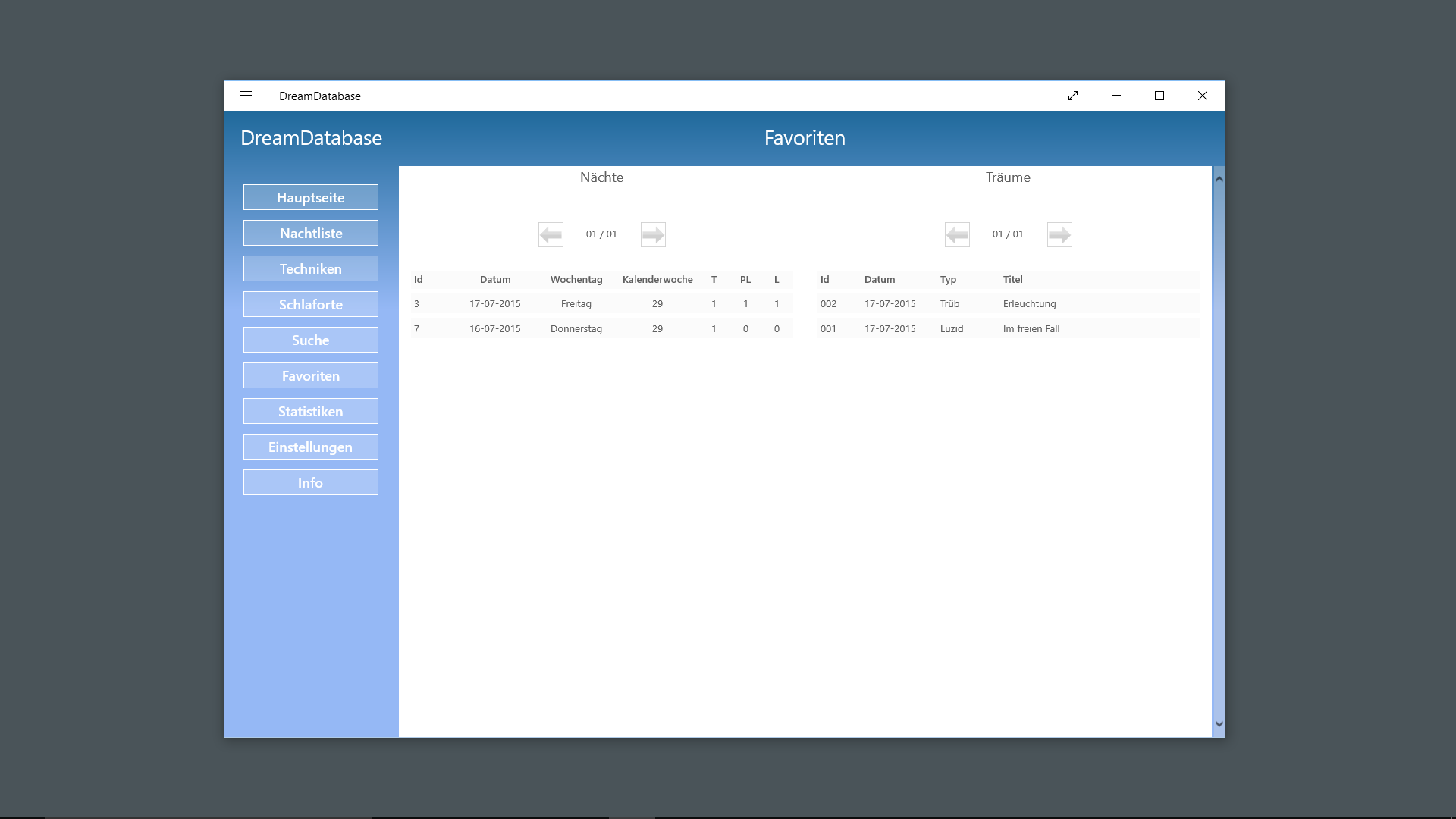Go to next page of Träume list

coord(1059,234)
